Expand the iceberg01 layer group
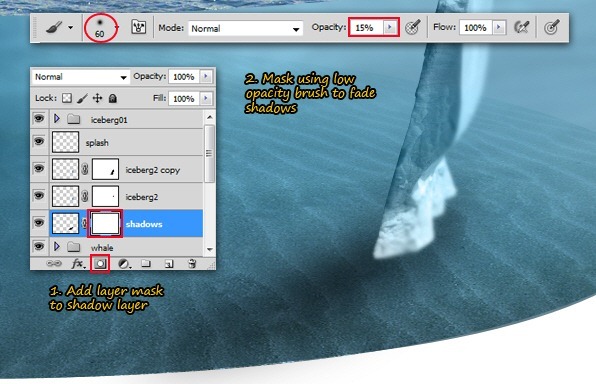Screen dimensions: 596x384 [57, 119]
